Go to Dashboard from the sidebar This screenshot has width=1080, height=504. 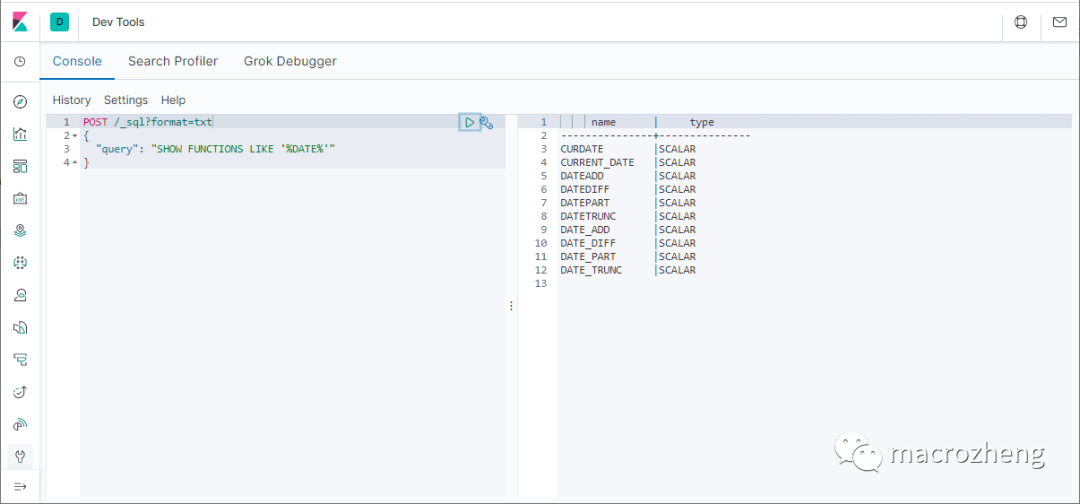20,166
